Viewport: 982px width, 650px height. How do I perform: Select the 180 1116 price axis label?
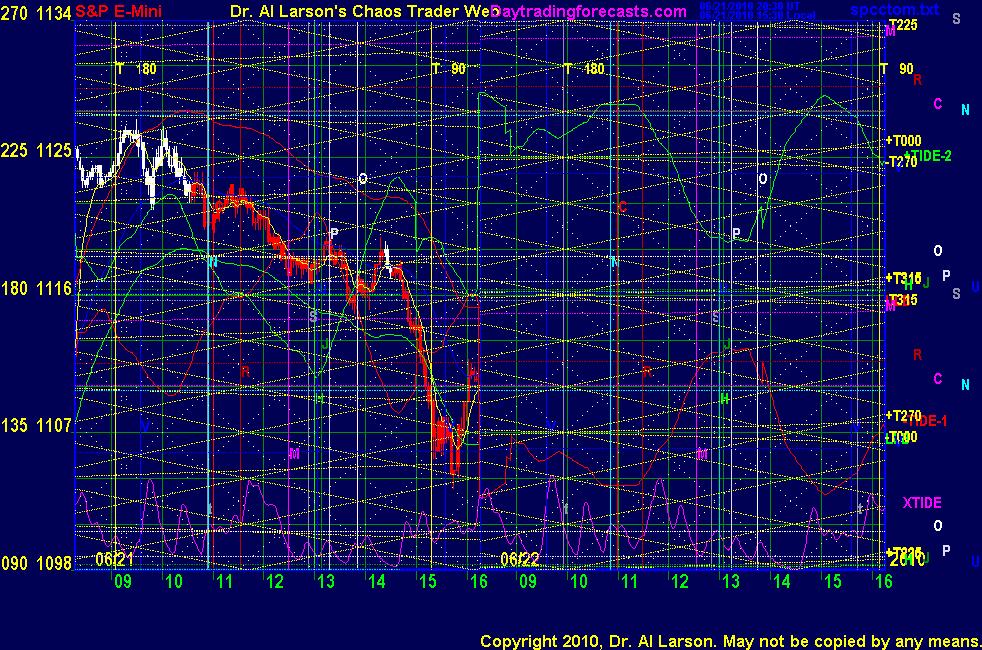[36, 288]
